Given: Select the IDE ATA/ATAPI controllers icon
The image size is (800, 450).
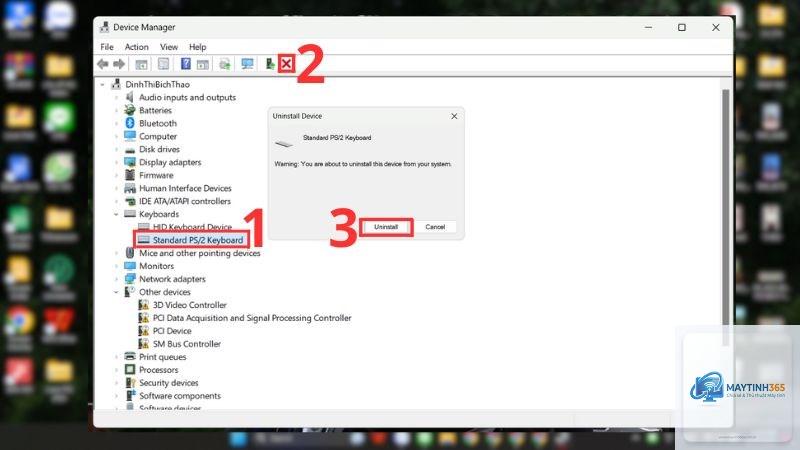Looking at the screenshot, I should click(130, 201).
